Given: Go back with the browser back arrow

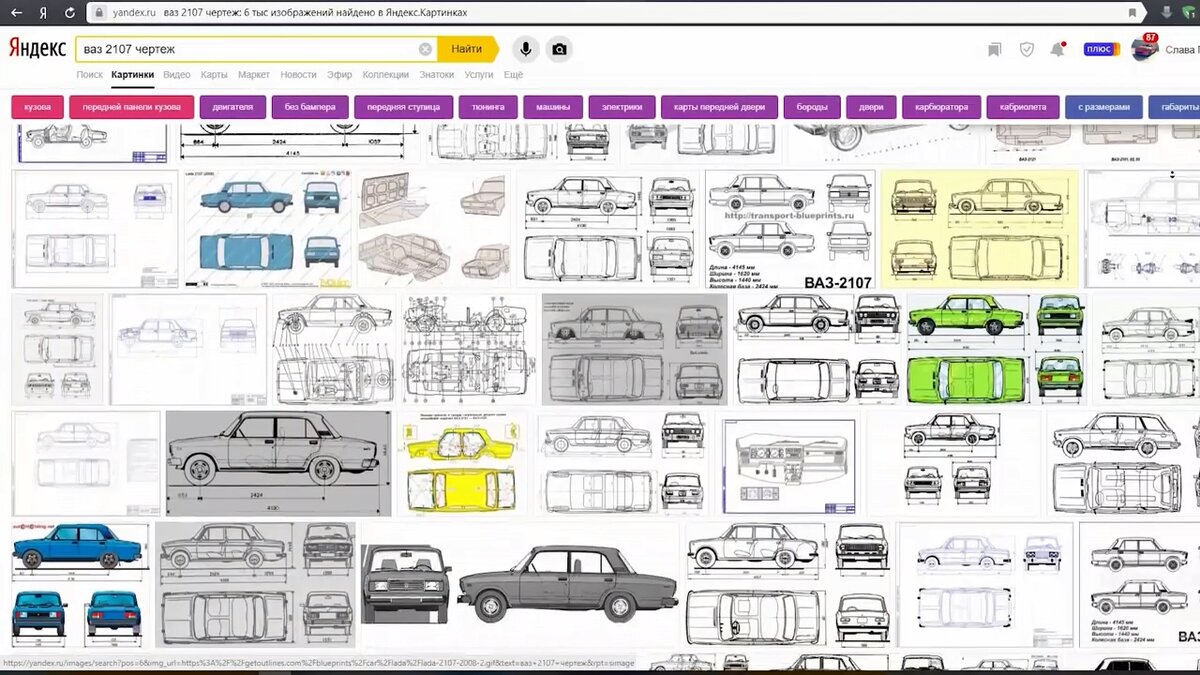Looking at the screenshot, I should 17,13.
